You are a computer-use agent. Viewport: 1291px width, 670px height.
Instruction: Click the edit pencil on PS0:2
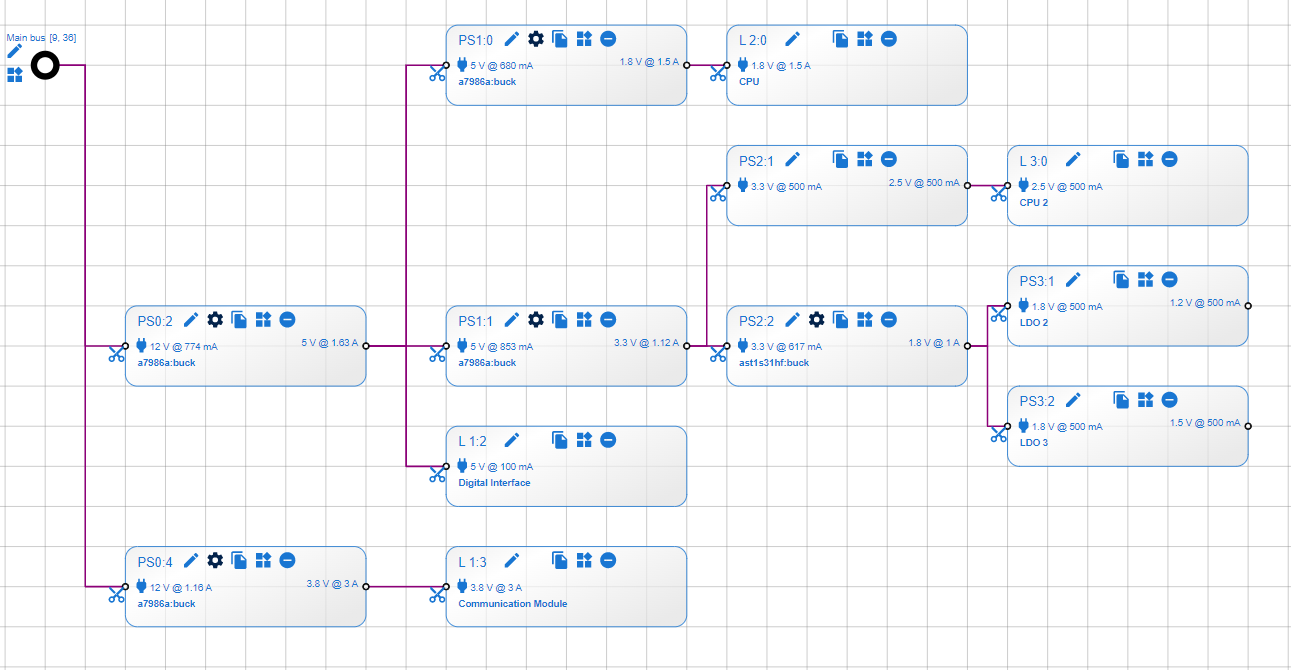pyautogui.click(x=191, y=320)
